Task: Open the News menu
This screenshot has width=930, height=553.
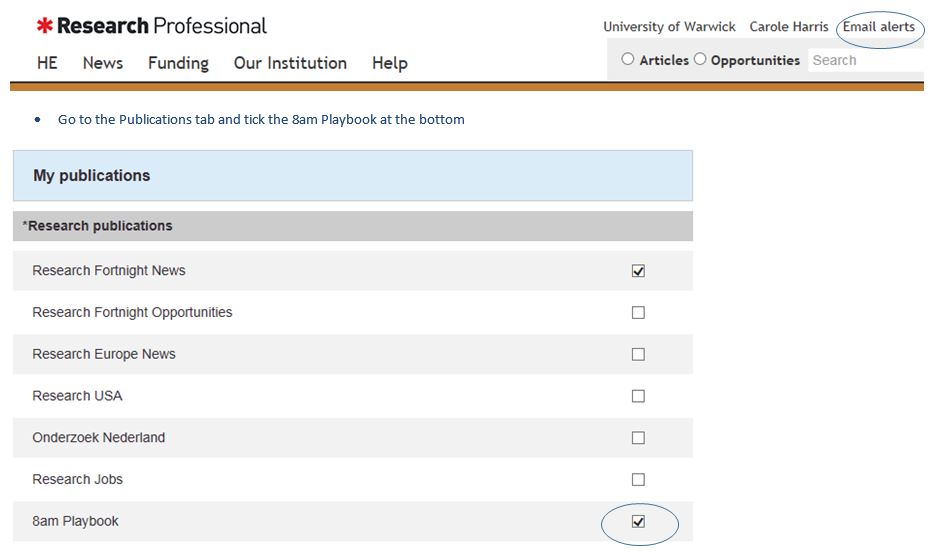Action: pos(103,63)
